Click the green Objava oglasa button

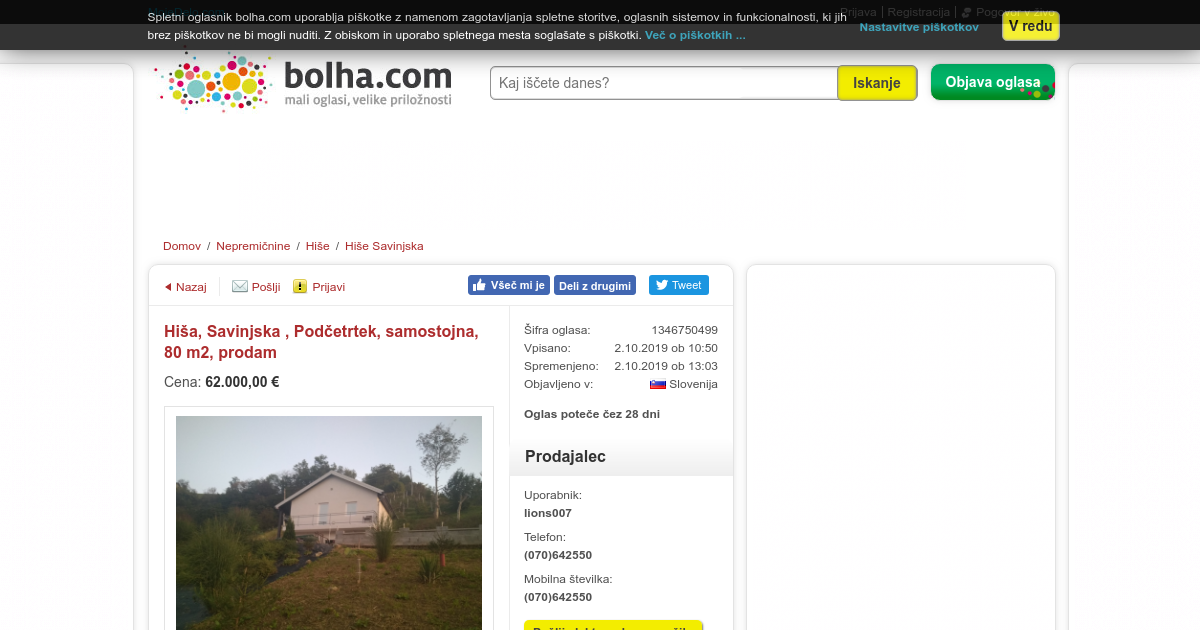pyautogui.click(x=993, y=82)
